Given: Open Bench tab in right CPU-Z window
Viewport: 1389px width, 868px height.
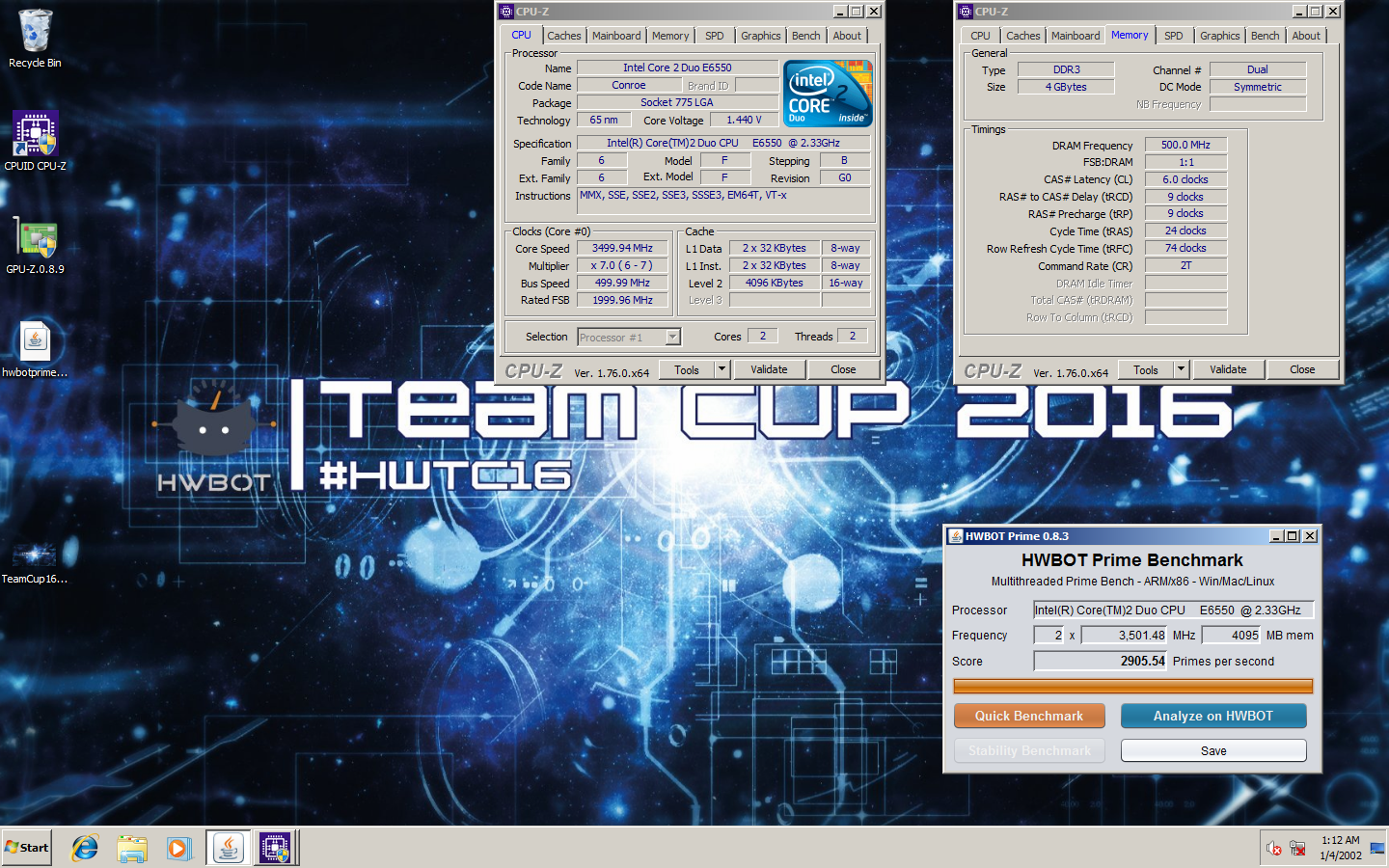Looking at the screenshot, I should point(1266,36).
